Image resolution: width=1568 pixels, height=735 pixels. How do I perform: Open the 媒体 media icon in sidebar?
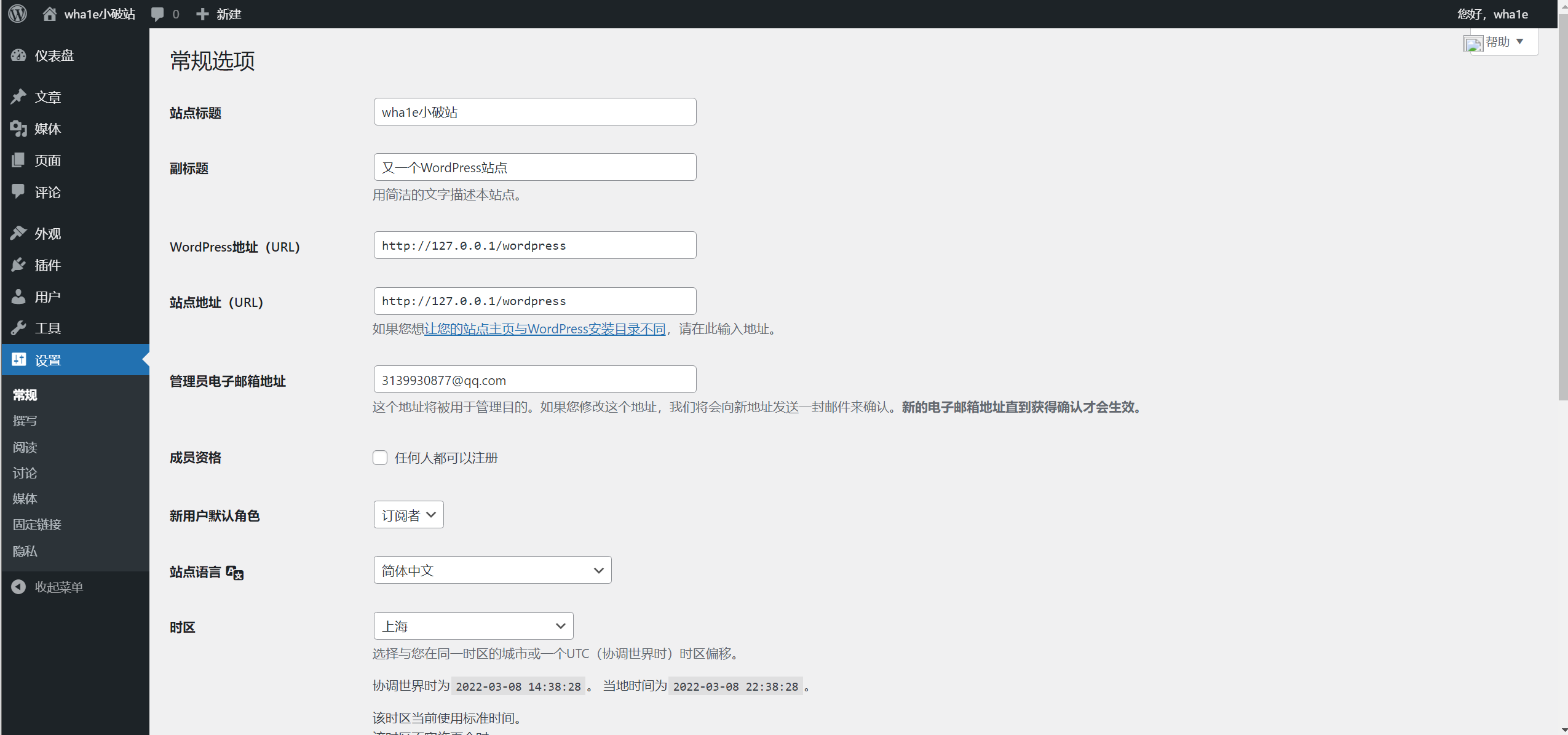18,129
